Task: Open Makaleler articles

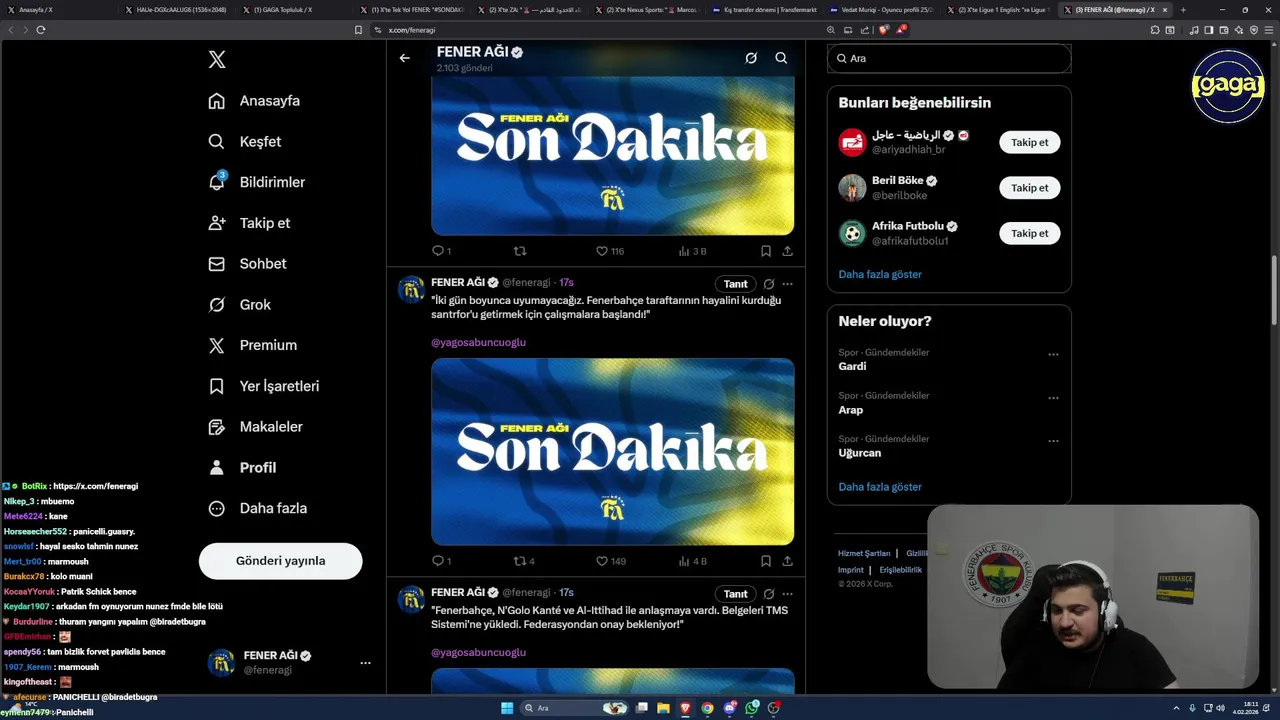Action: point(255,427)
